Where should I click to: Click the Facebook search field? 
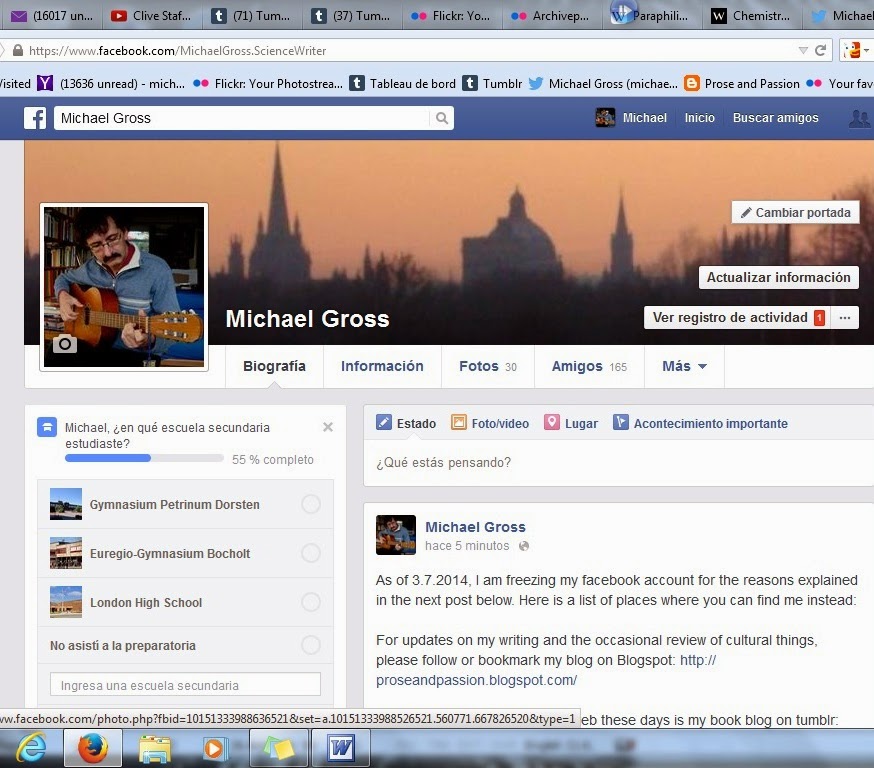click(242, 118)
